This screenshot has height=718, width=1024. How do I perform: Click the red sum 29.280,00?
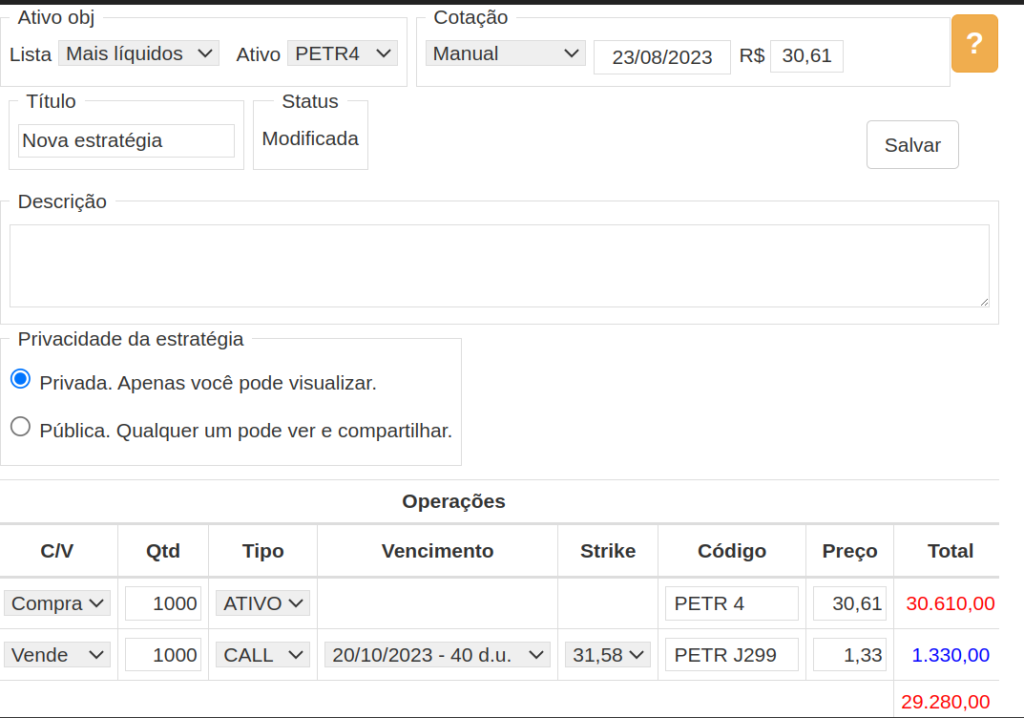tap(945, 702)
